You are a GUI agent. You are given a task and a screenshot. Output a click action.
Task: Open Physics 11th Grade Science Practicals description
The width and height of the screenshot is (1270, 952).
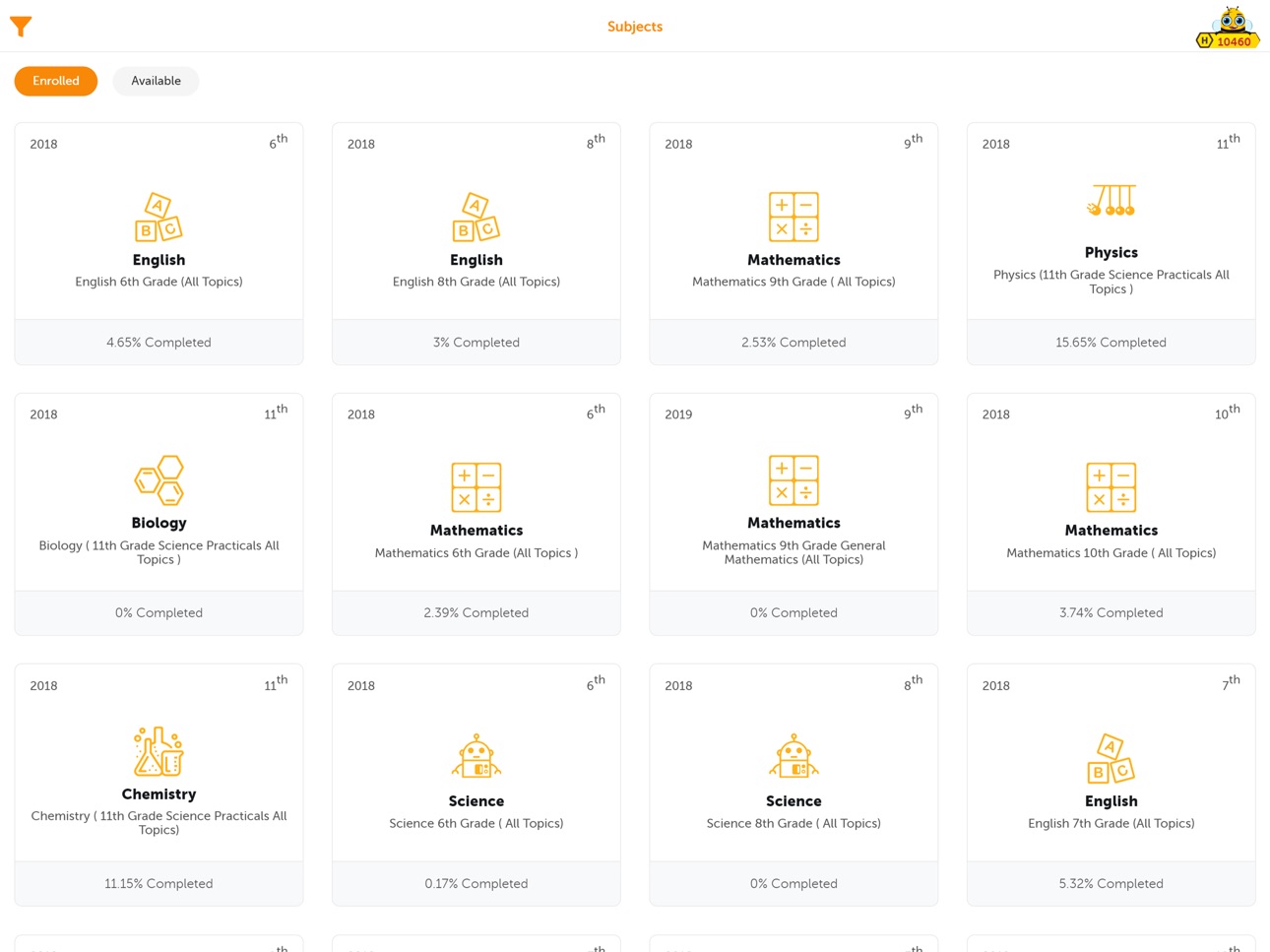coord(1111,282)
